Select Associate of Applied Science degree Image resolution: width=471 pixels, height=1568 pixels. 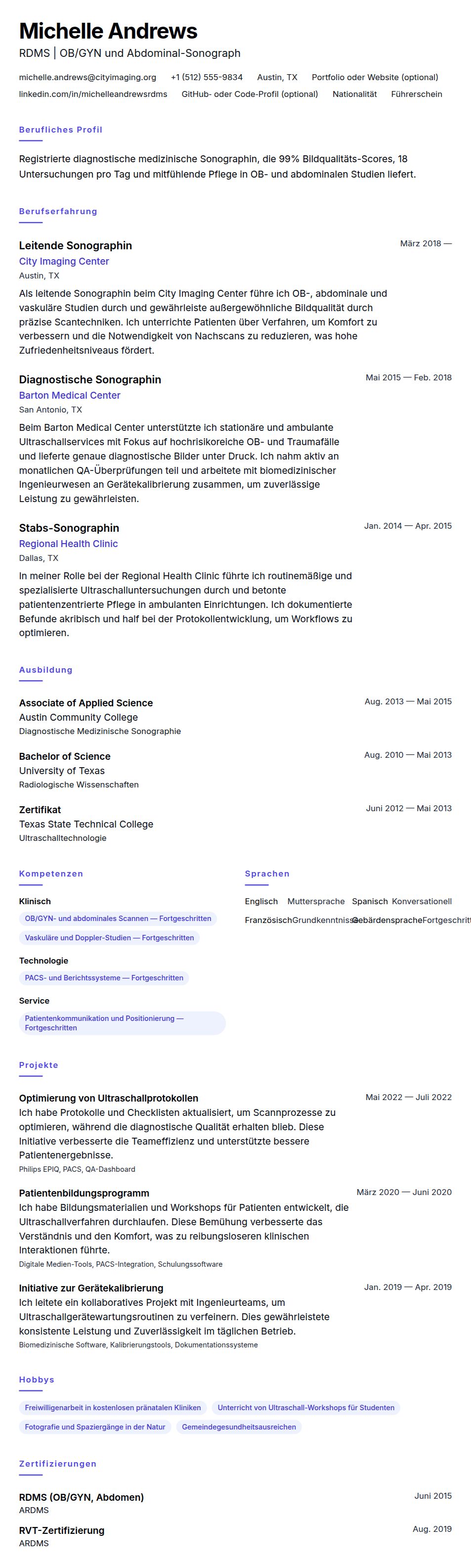coord(86,702)
